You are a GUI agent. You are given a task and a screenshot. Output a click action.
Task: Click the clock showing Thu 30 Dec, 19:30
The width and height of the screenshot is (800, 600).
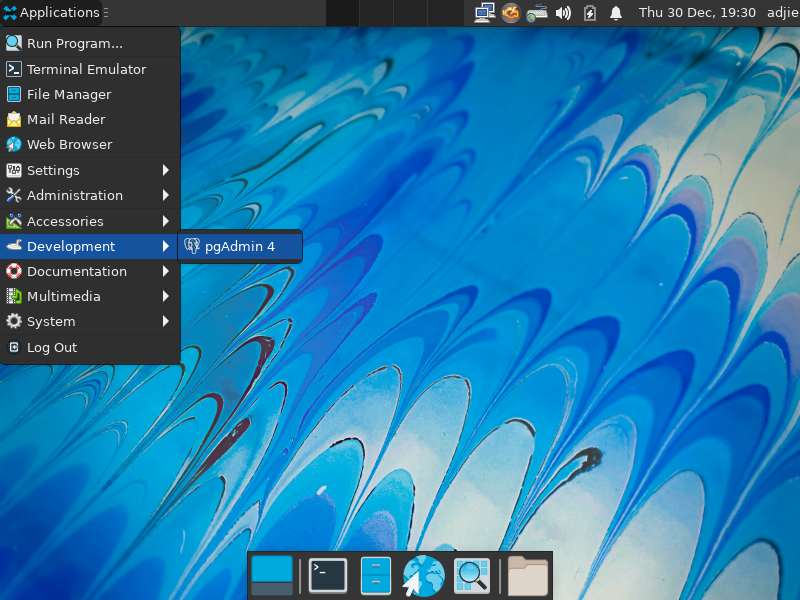[x=697, y=13]
